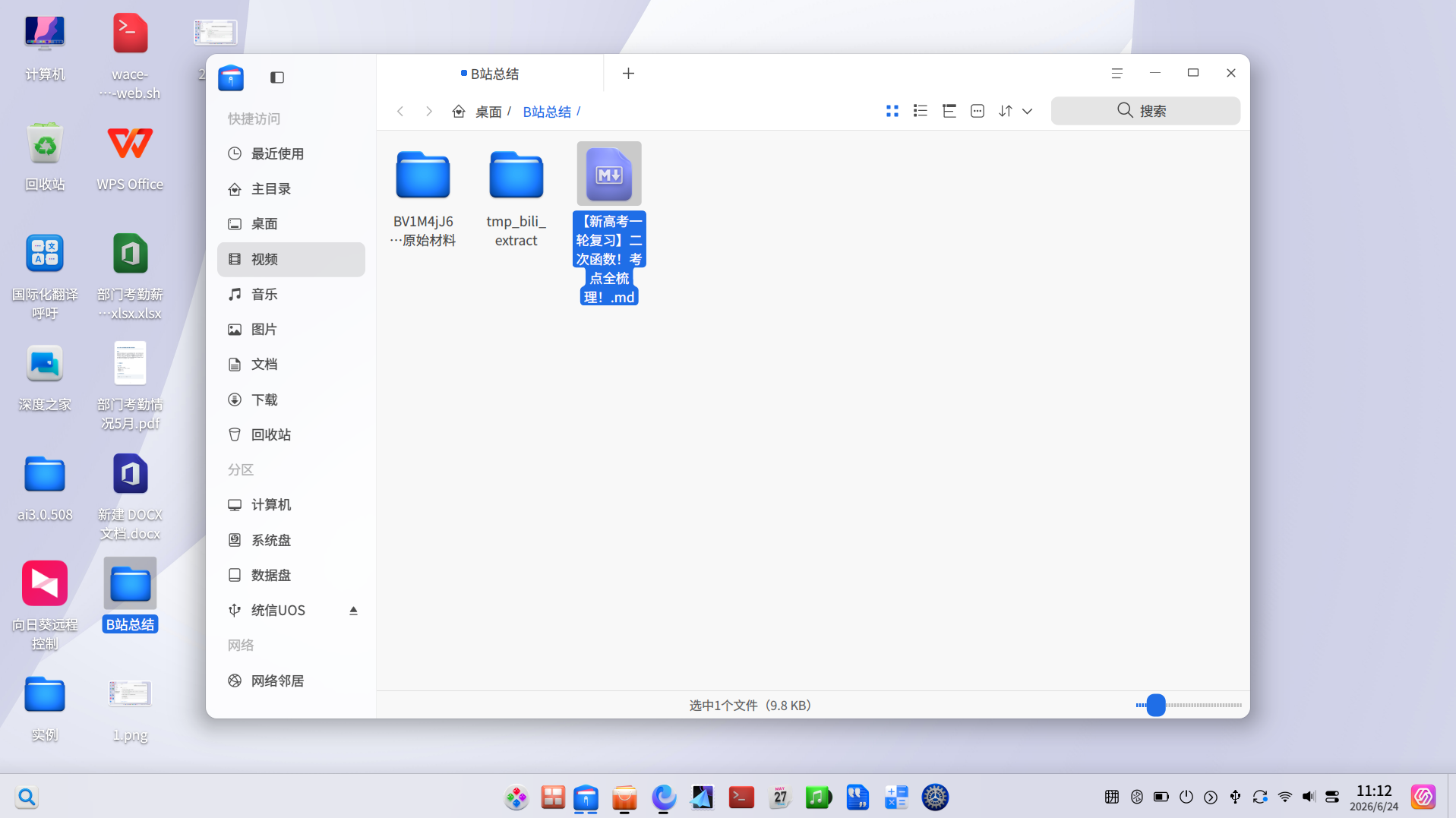Go forward to next folder
Viewport: 1456px width, 818px height.
(x=429, y=112)
